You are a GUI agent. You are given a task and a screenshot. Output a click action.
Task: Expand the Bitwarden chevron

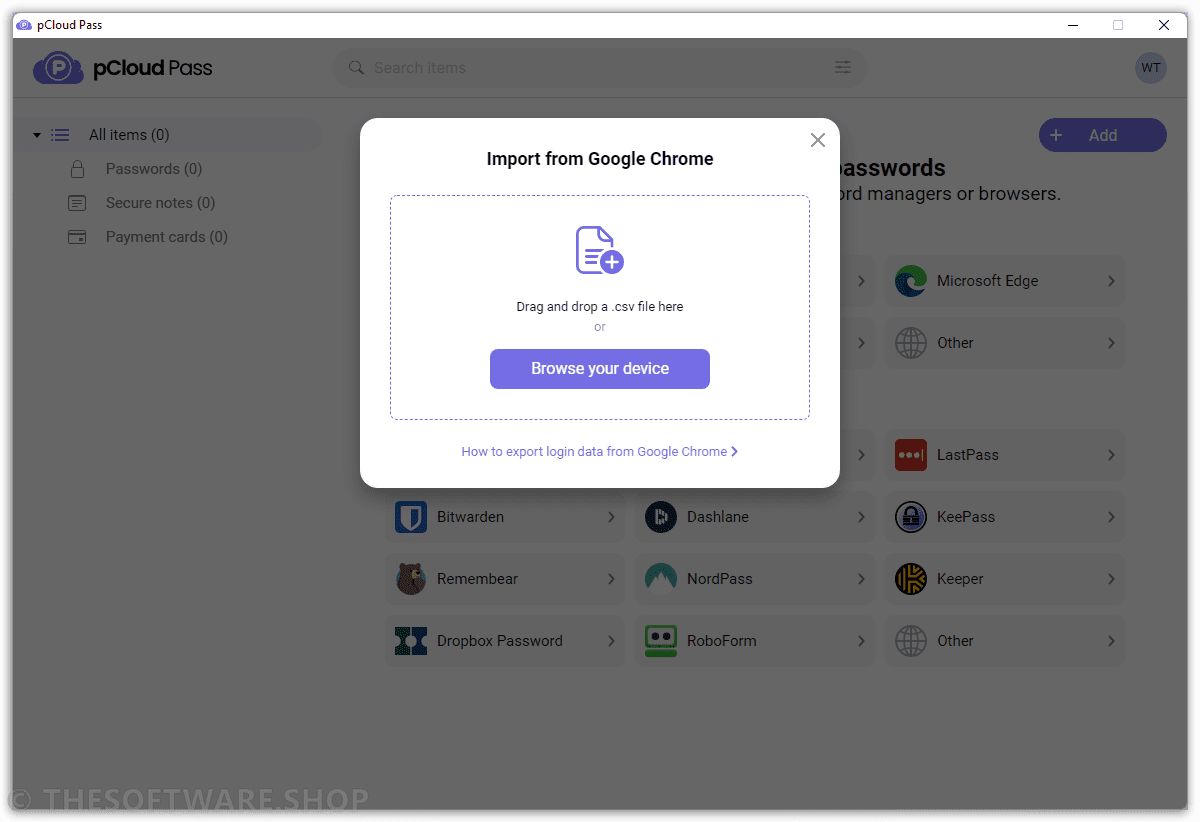(x=611, y=517)
